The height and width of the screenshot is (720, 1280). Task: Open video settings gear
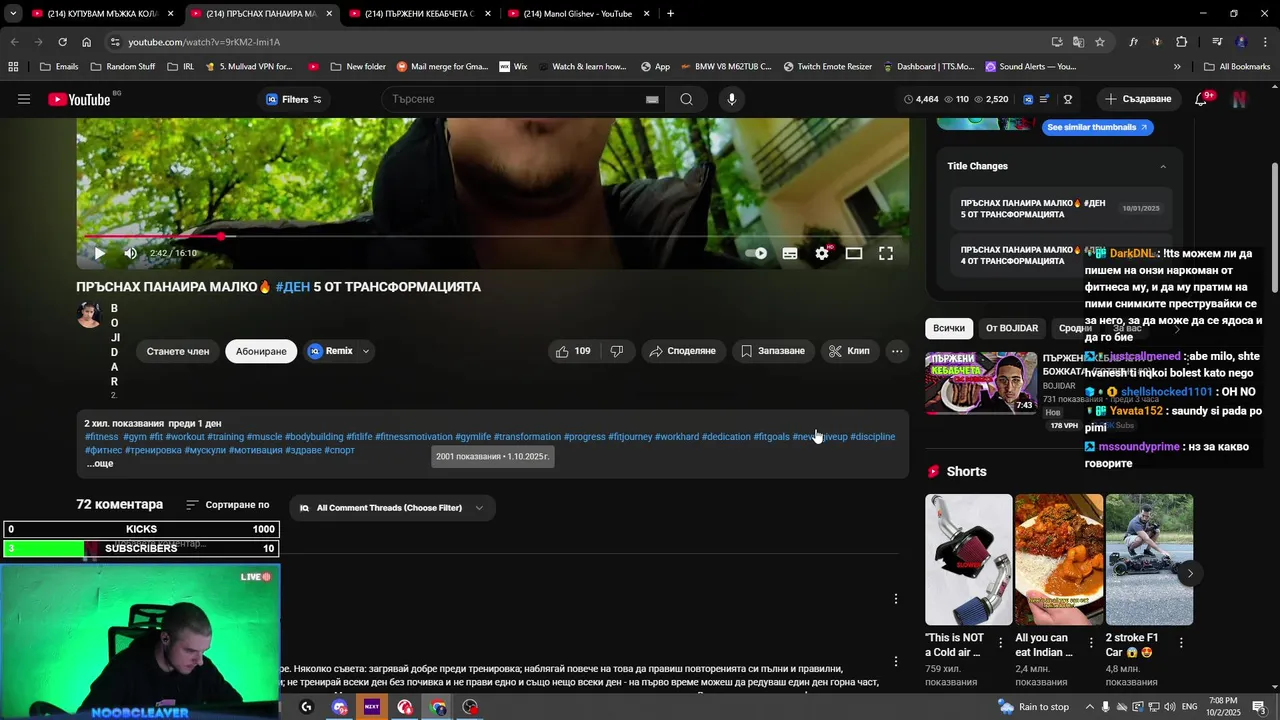822,253
